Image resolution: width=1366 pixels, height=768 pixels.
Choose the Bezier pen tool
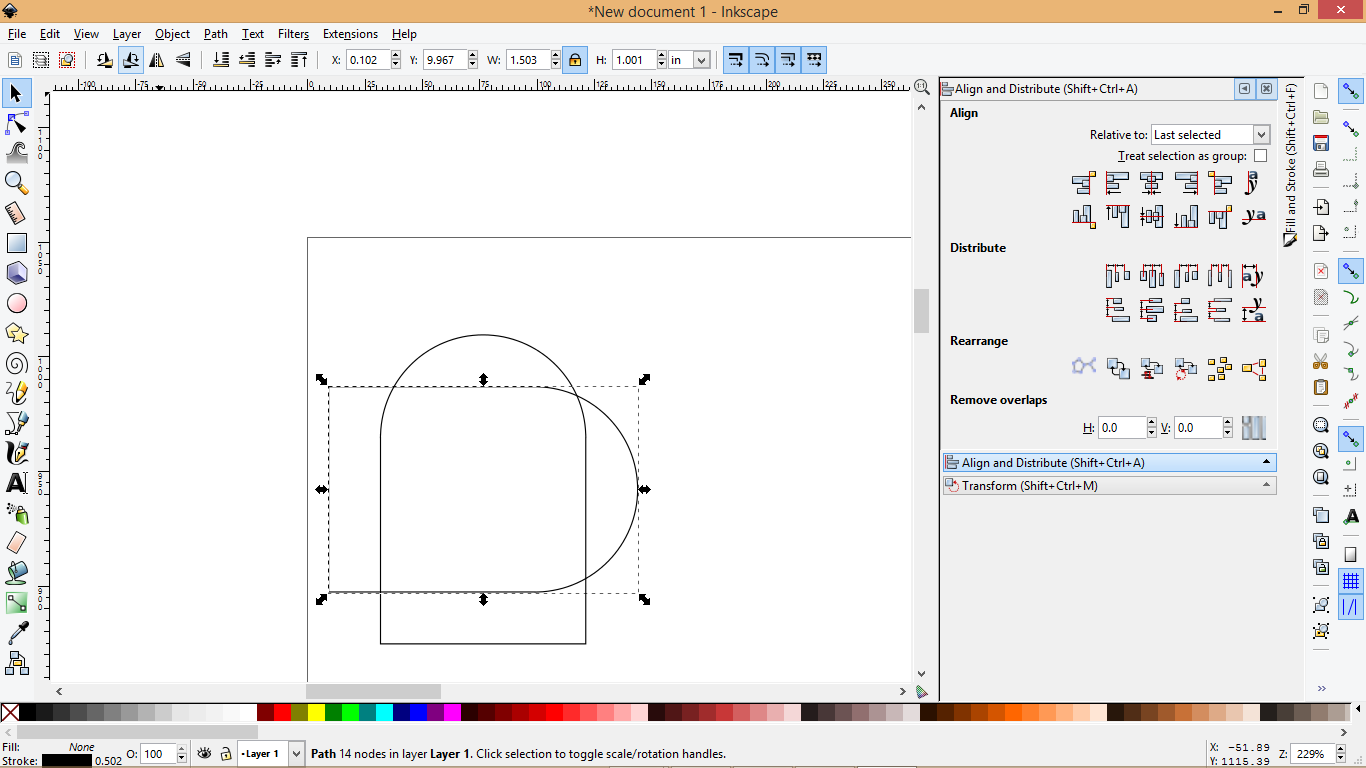(x=16, y=423)
